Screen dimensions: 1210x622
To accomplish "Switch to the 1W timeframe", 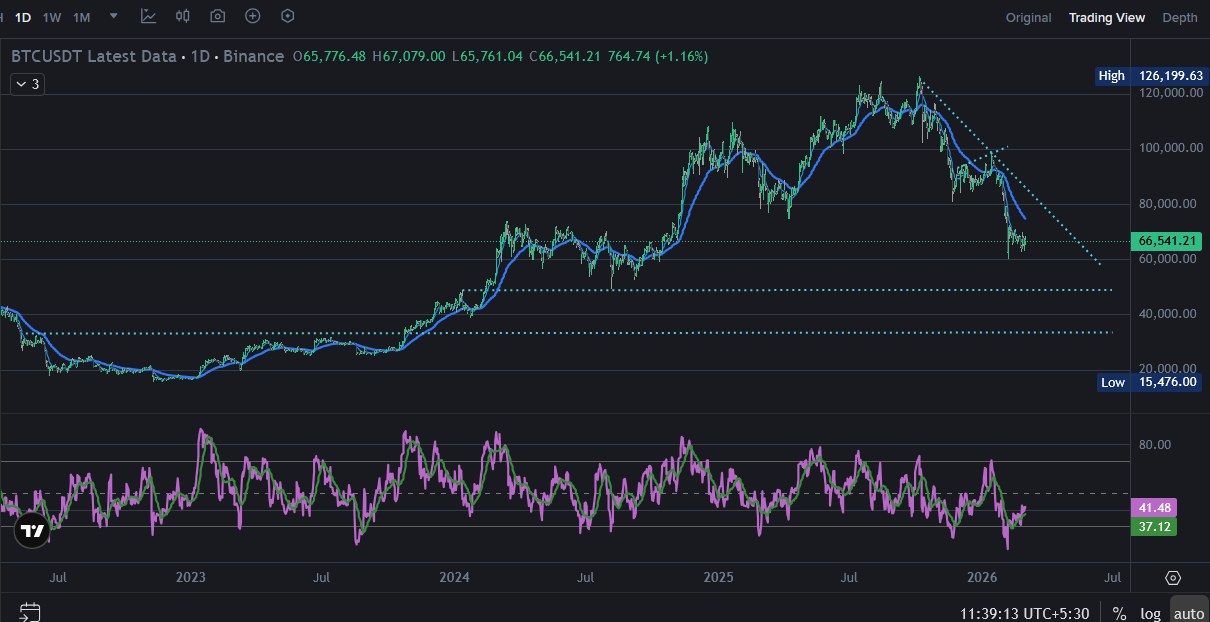I will [x=52, y=17].
